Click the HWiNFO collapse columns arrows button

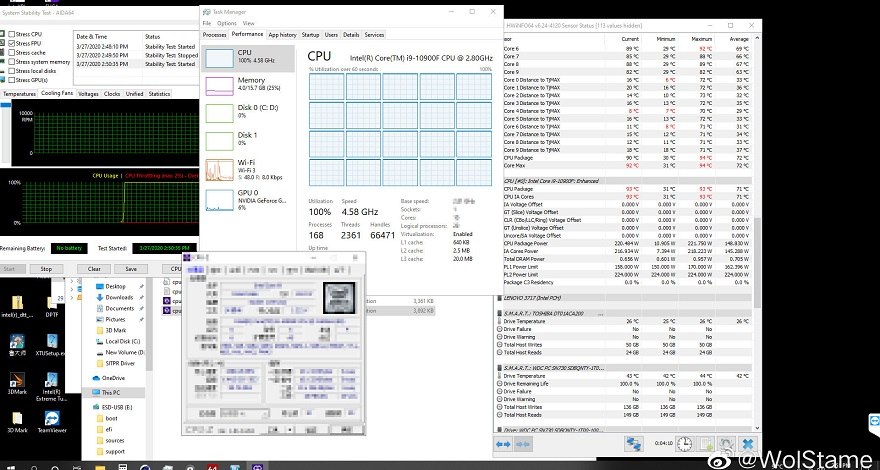click(522, 444)
